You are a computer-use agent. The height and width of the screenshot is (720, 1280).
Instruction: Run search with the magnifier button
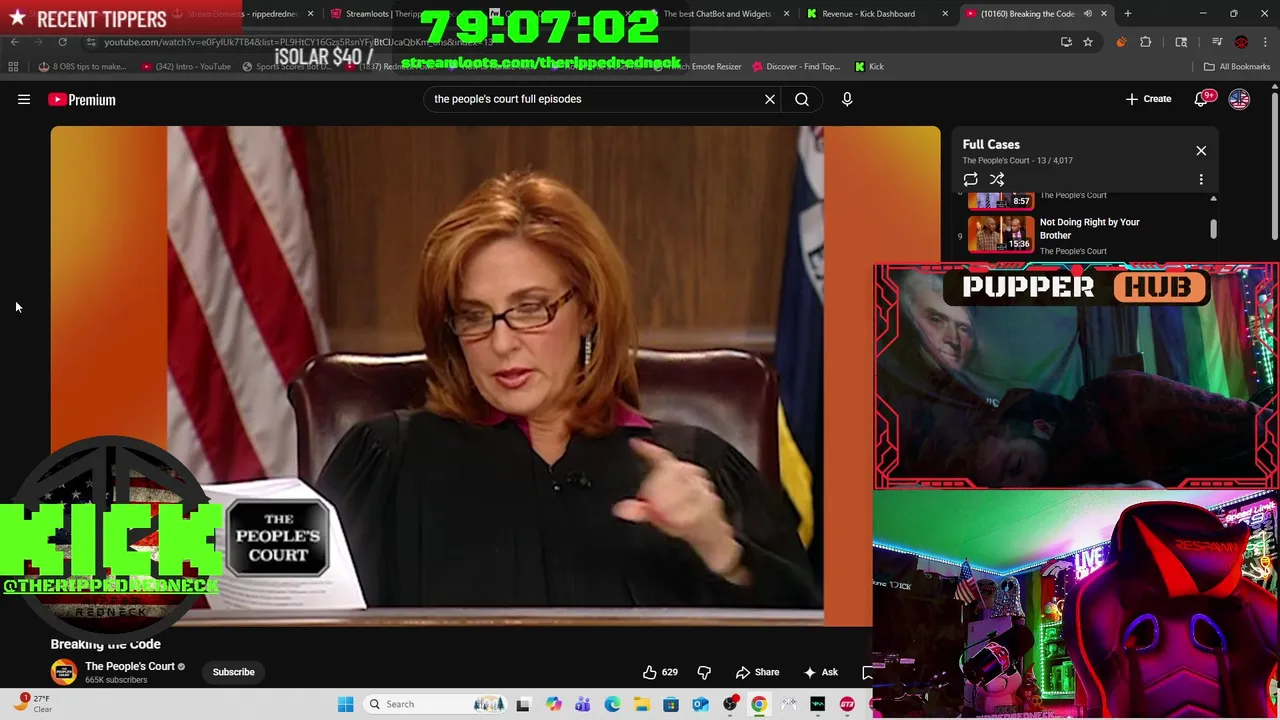point(802,99)
